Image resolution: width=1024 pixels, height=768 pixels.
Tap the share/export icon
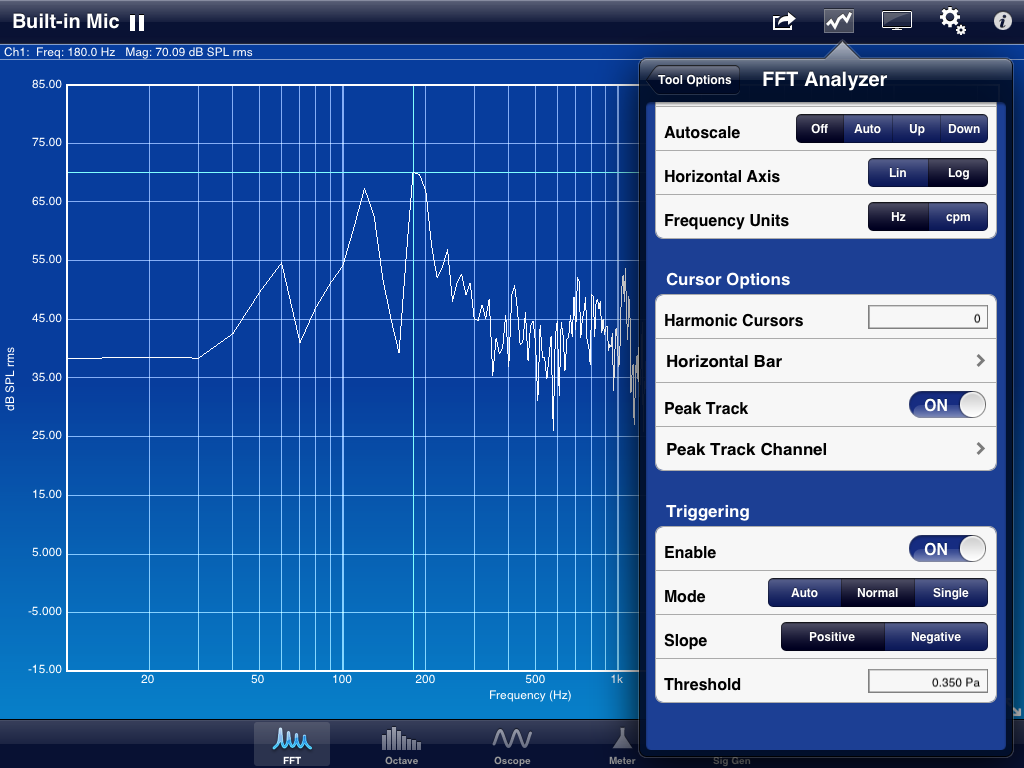pyautogui.click(x=784, y=21)
